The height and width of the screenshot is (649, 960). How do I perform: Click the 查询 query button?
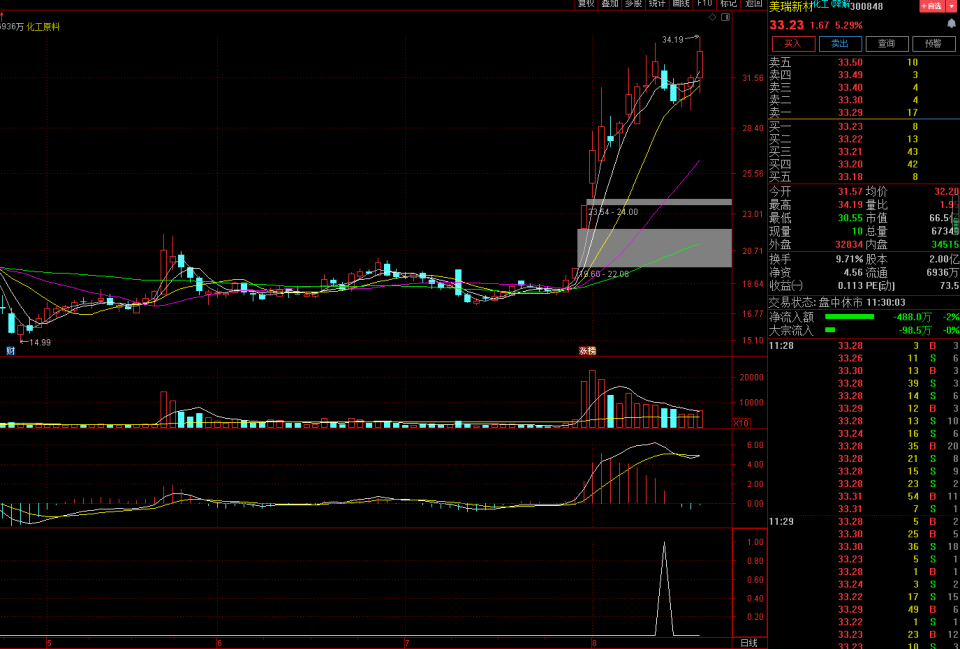pyautogui.click(x=886, y=43)
